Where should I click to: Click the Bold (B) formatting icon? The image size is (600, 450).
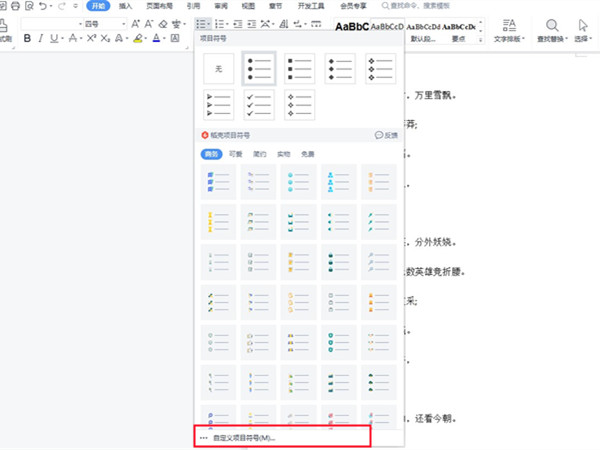(27, 39)
